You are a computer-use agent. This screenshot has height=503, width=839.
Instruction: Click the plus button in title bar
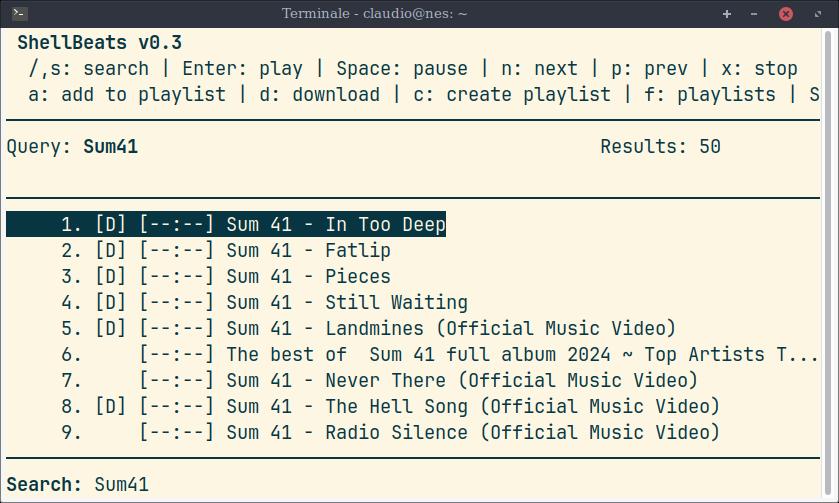tap(727, 14)
